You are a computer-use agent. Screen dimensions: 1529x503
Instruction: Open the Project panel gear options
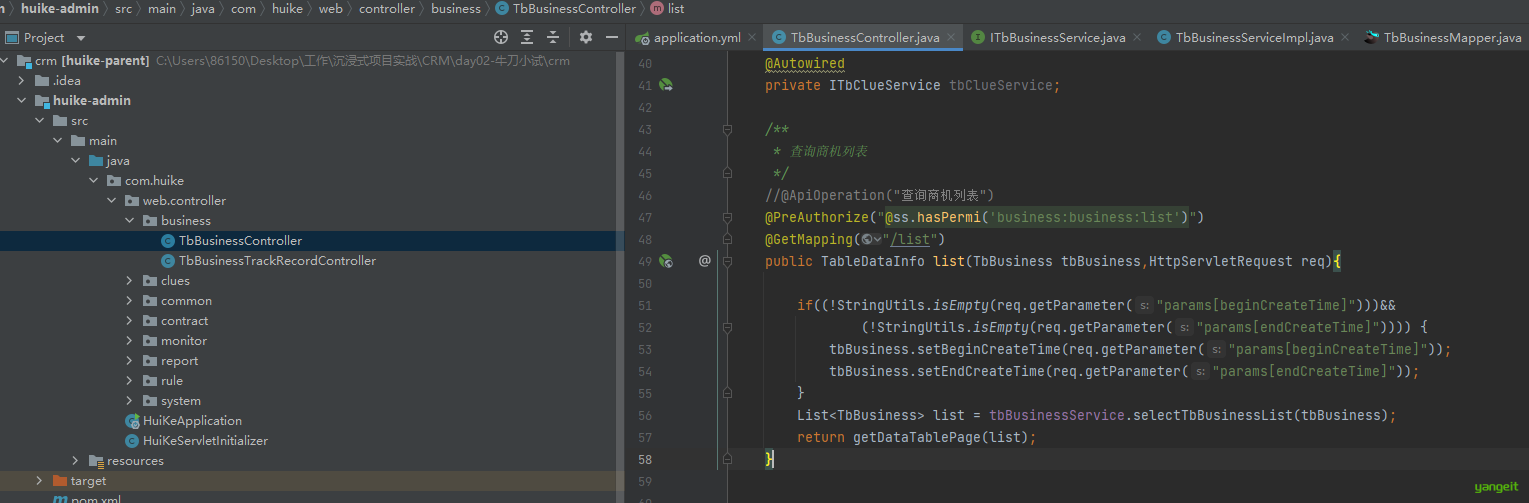tap(586, 37)
